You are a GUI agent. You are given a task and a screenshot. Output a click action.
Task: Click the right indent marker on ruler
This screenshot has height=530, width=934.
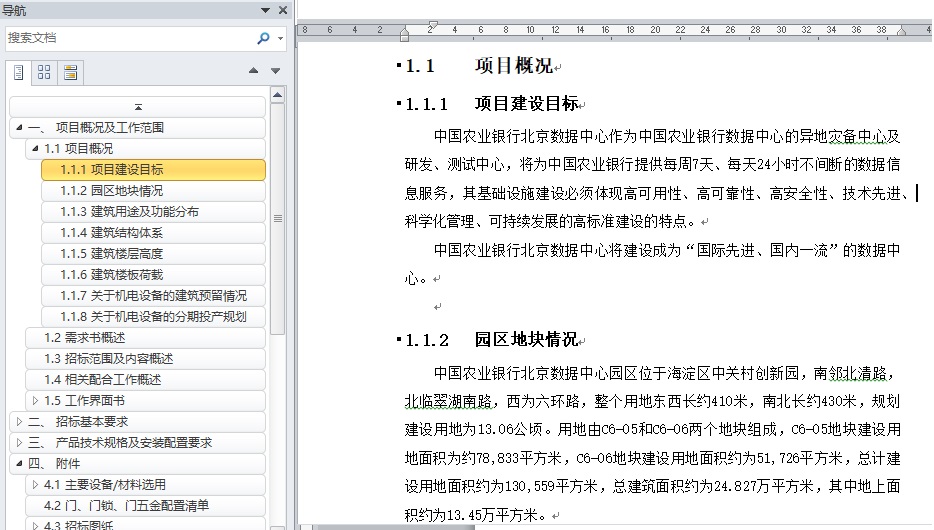901,30
